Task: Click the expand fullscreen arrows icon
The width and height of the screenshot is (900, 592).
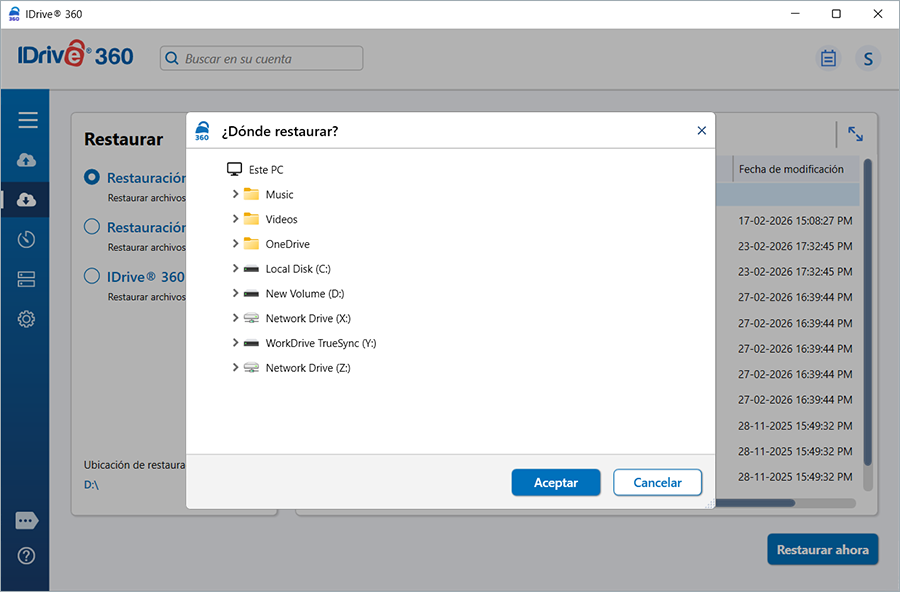Action: click(x=855, y=134)
